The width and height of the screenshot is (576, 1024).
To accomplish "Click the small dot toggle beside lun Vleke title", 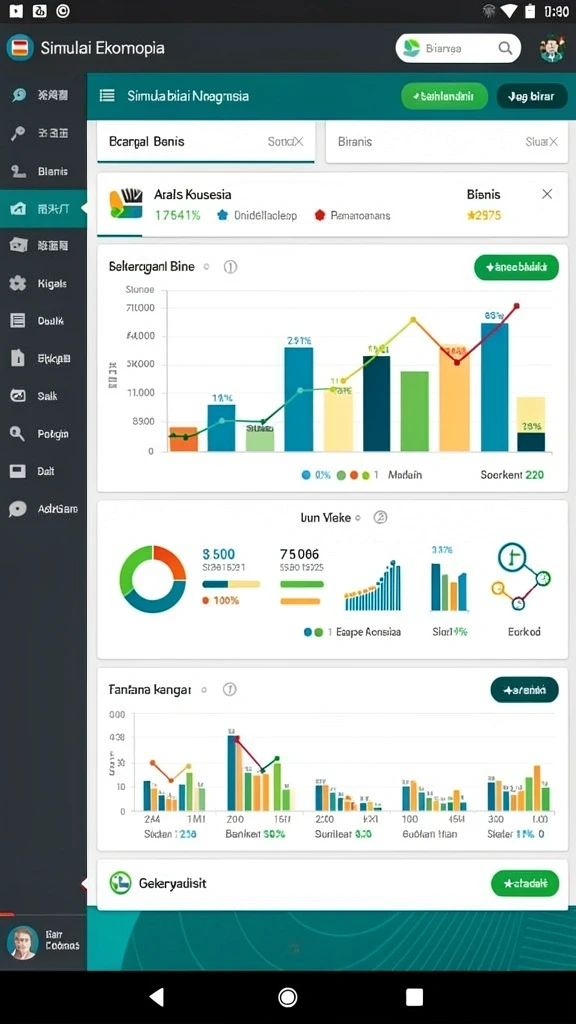I will 357,518.
